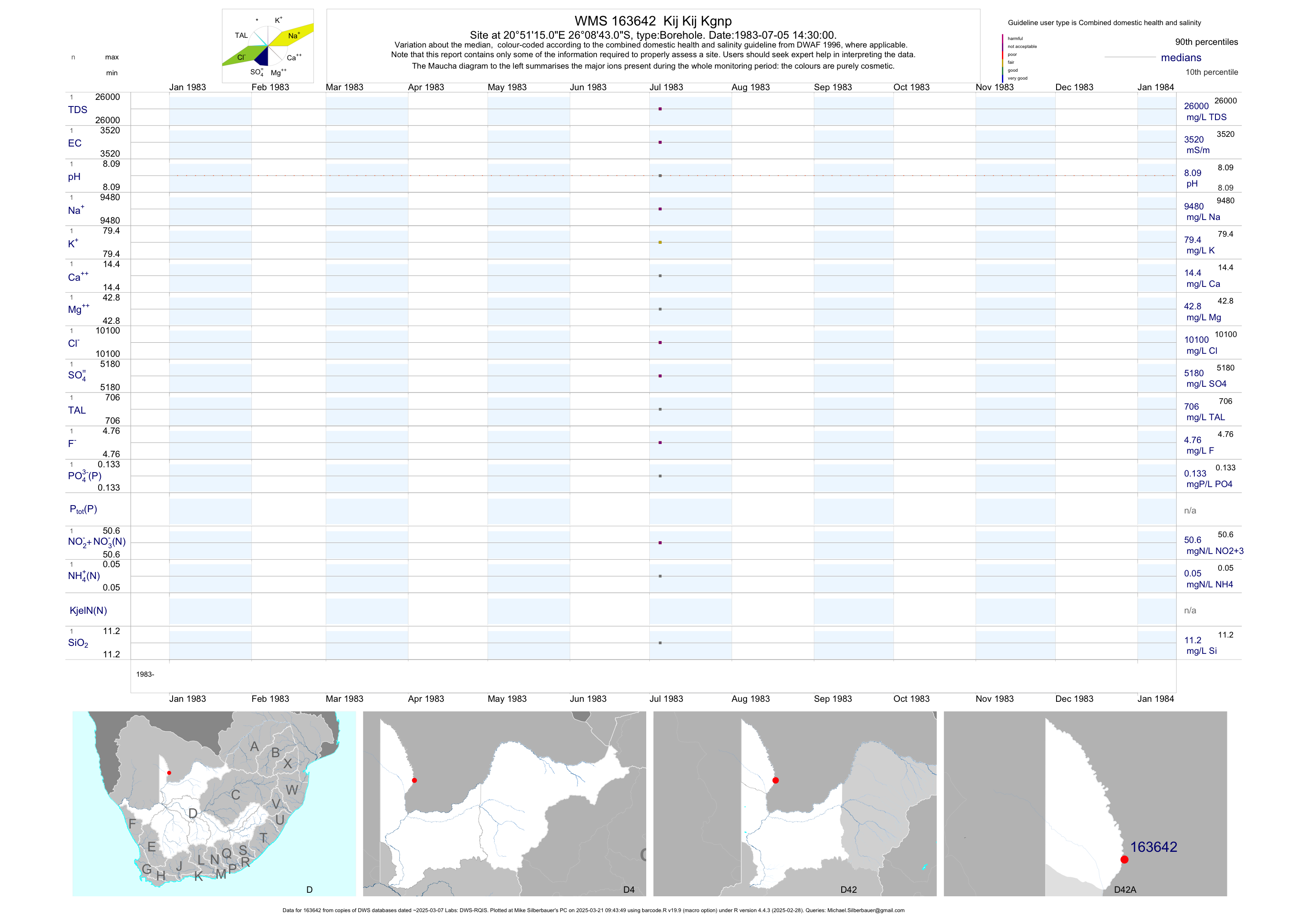Click the email address in the footer
Image resolution: width=1307 pixels, height=924 pixels.
tap(865, 910)
